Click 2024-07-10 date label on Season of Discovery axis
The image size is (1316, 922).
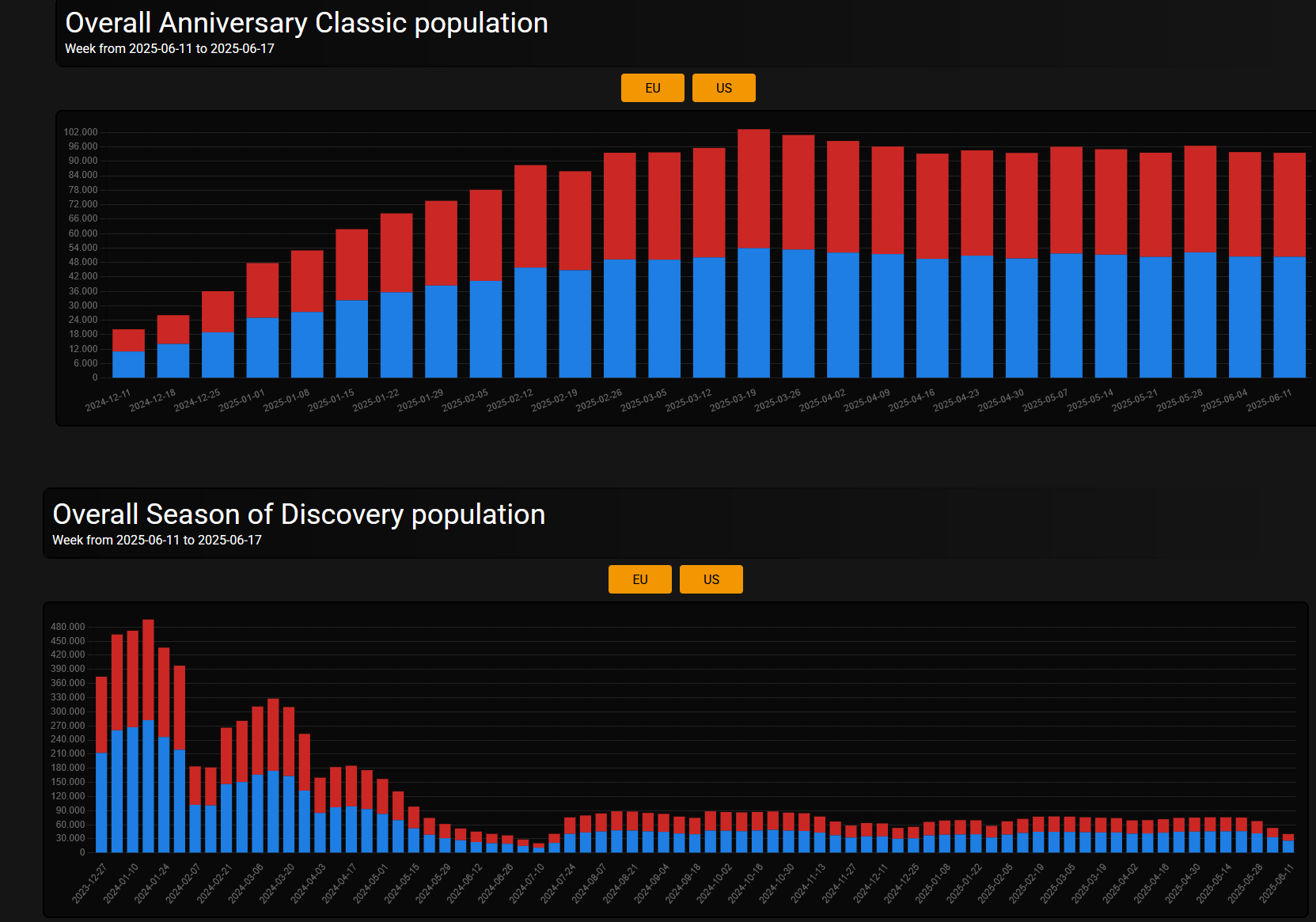[x=526, y=883]
